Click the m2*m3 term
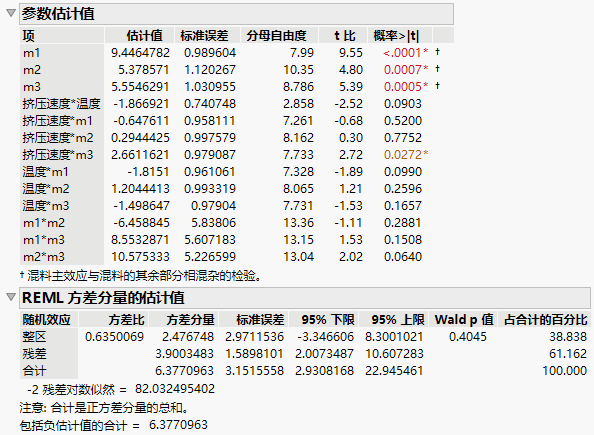The image size is (594, 435). 44,257
